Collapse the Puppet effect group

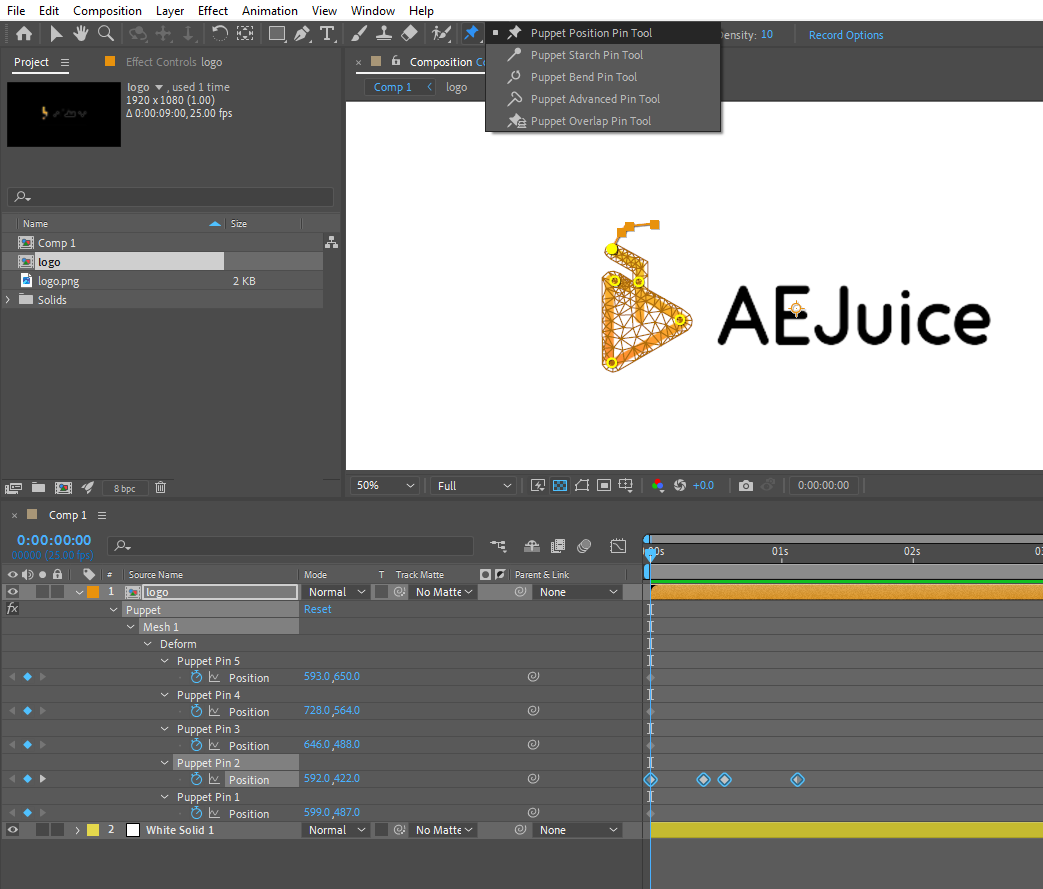(x=114, y=610)
